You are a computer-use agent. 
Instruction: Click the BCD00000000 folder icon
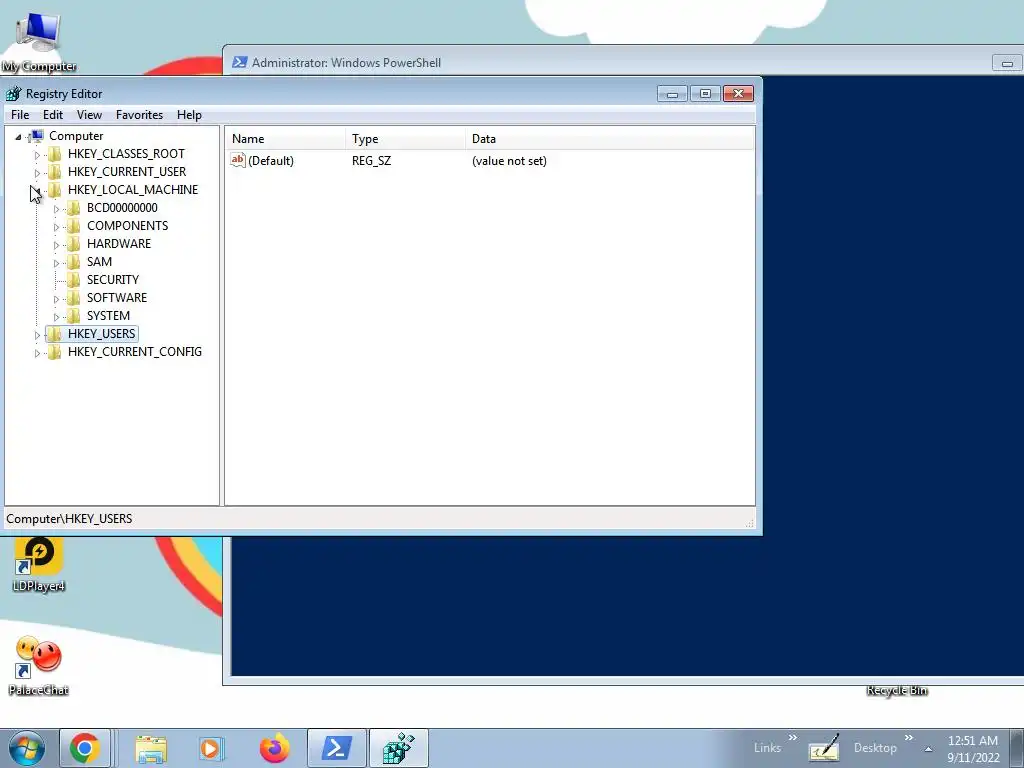(74, 208)
